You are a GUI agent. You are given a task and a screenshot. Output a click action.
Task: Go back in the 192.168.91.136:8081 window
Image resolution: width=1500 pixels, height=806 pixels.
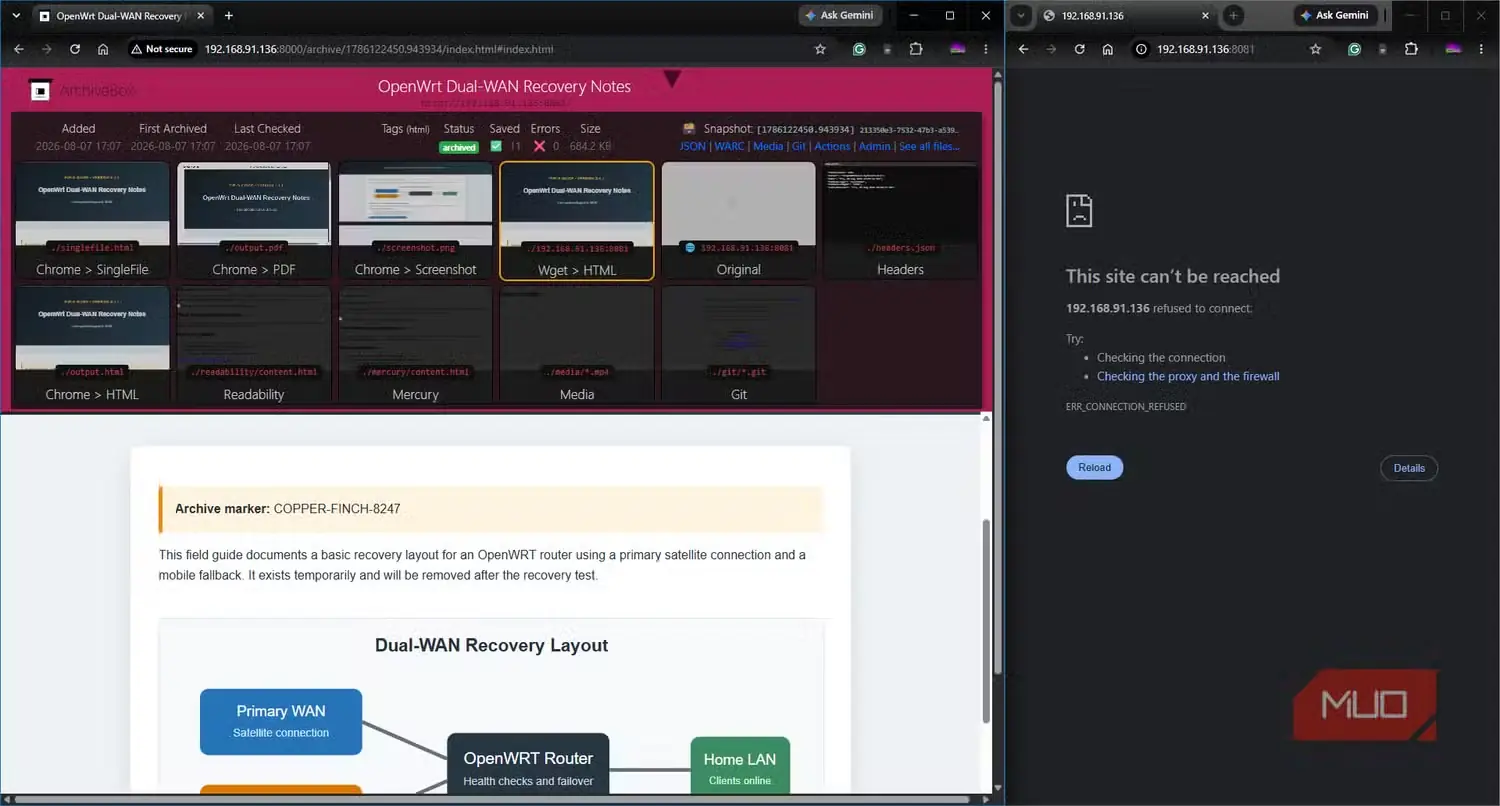1023,49
